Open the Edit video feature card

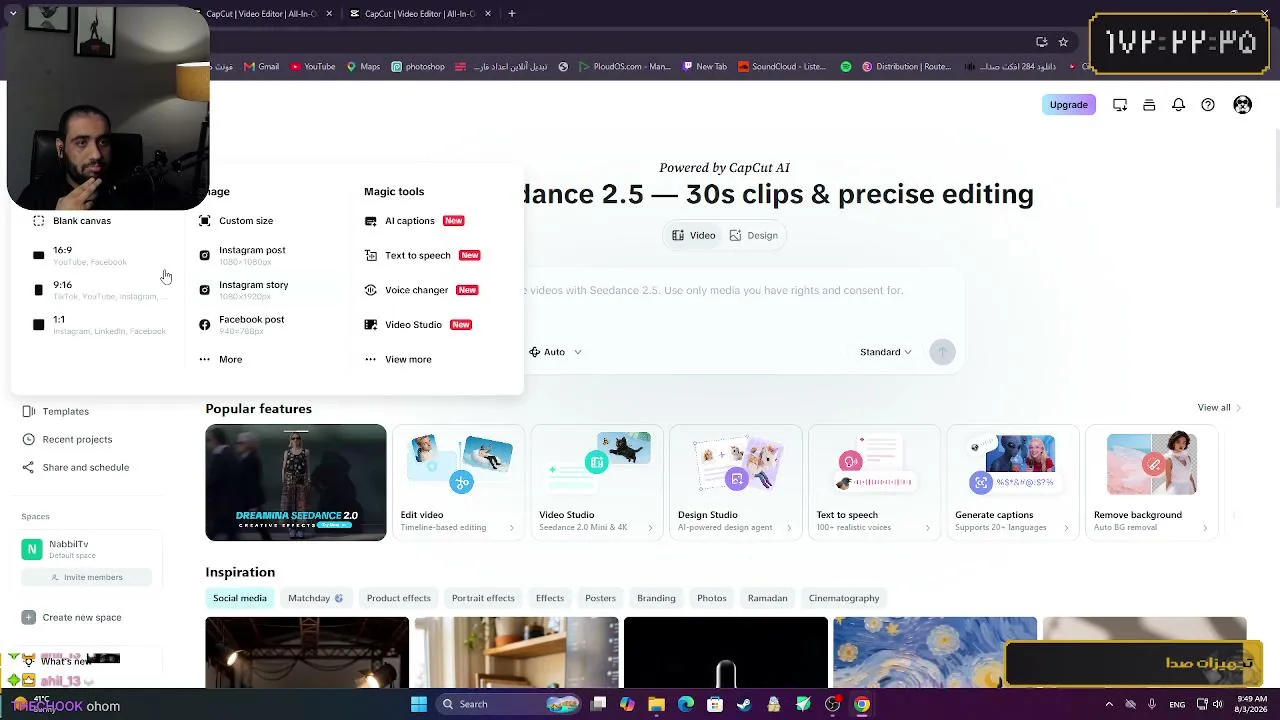pos(458,483)
